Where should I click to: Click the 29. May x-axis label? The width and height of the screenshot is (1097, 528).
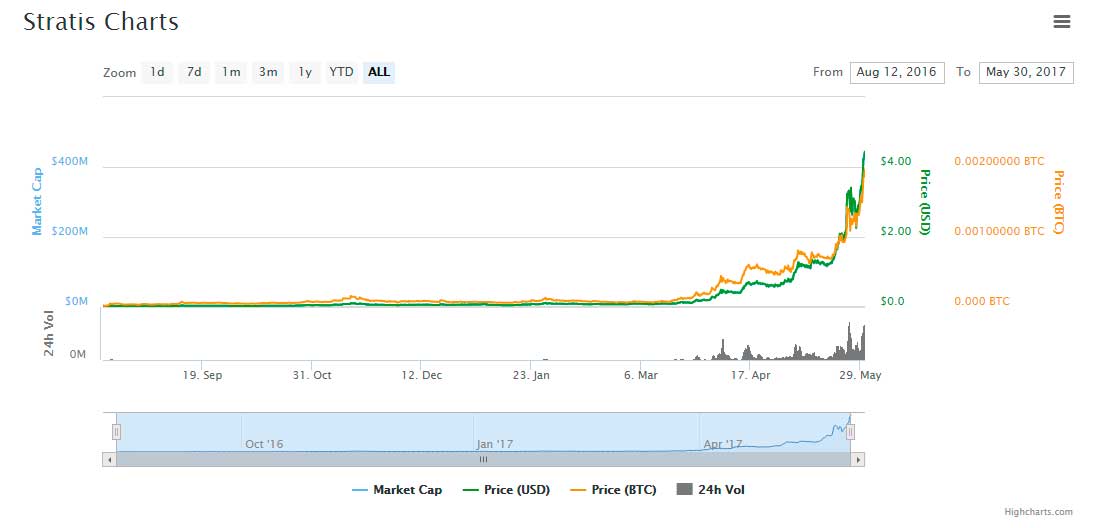860,376
